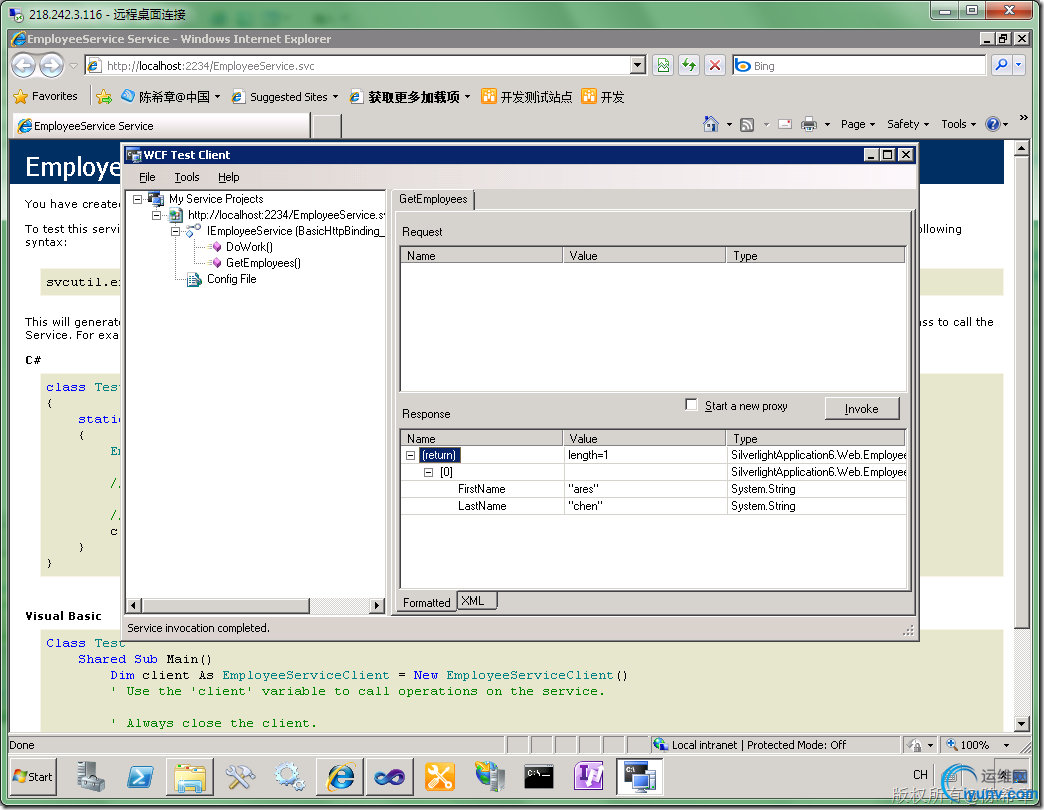Open the zoom level 100% dropdown
1044x810 pixels.
point(1006,745)
